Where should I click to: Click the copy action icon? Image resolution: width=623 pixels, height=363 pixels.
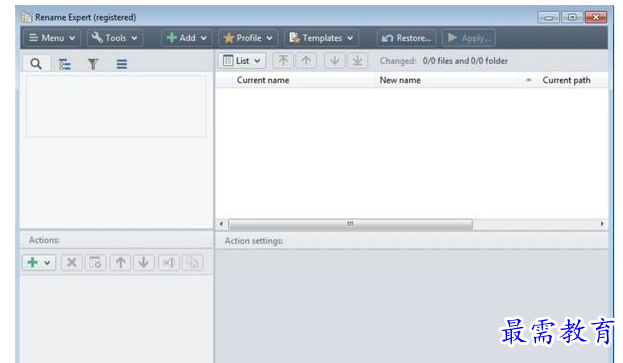pyautogui.click(x=193, y=263)
